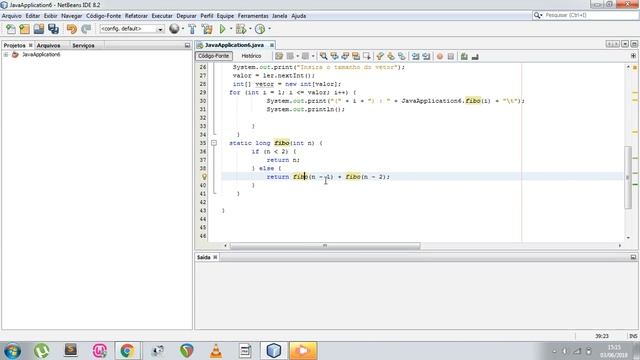Open the Run Project dropdown arrow
Viewport: 640px width, 360px height.
pos(231,29)
